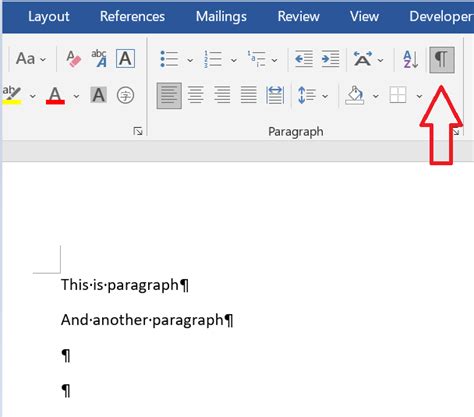This screenshot has width=474, height=417.
Task: Open Bullets list dropdown arrow
Action: tap(190, 60)
